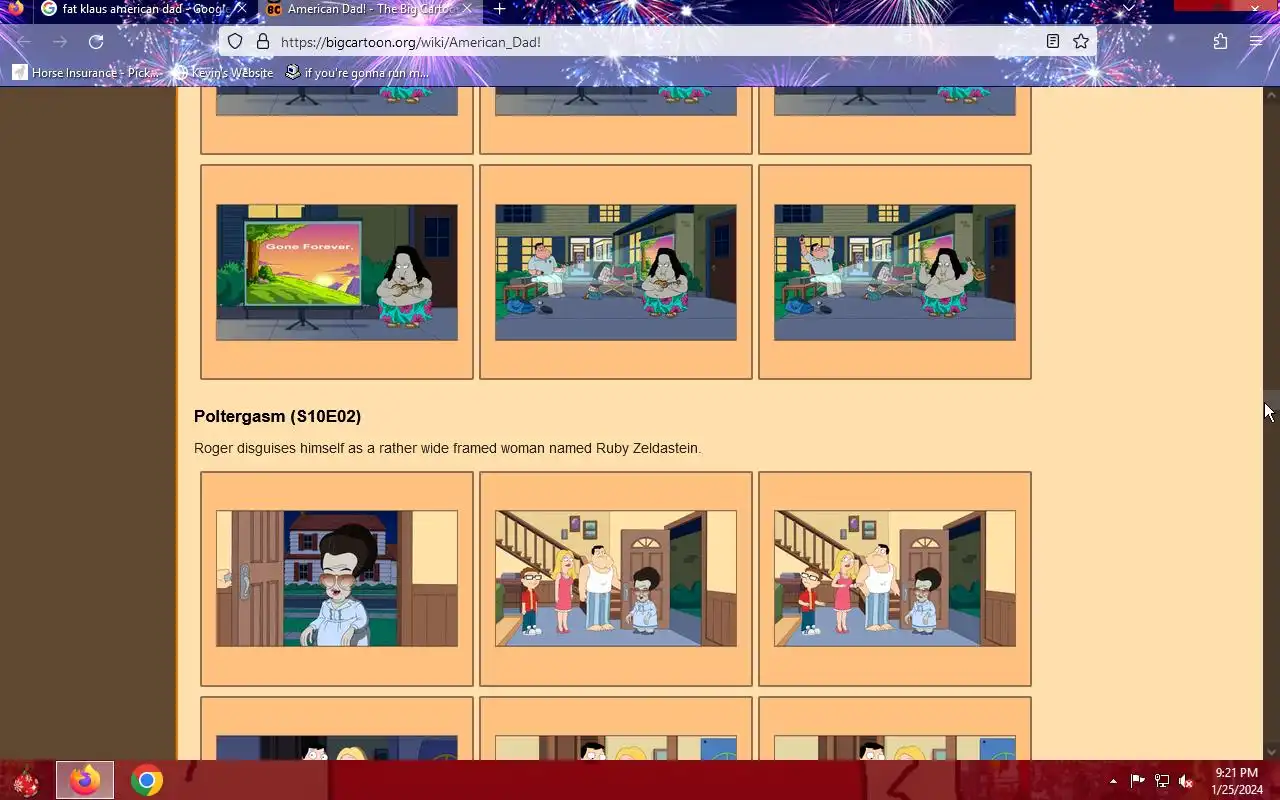Reload the current page

point(96,42)
